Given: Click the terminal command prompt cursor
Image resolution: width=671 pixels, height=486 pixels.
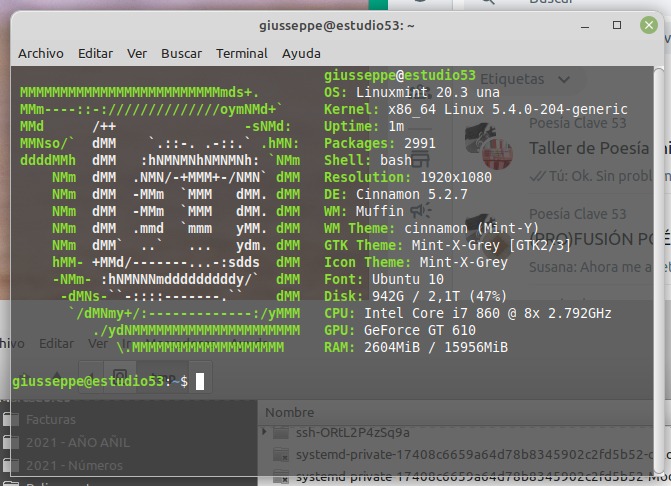Looking at the screenshot, I should pyautogui.click(x=200, y=382).
